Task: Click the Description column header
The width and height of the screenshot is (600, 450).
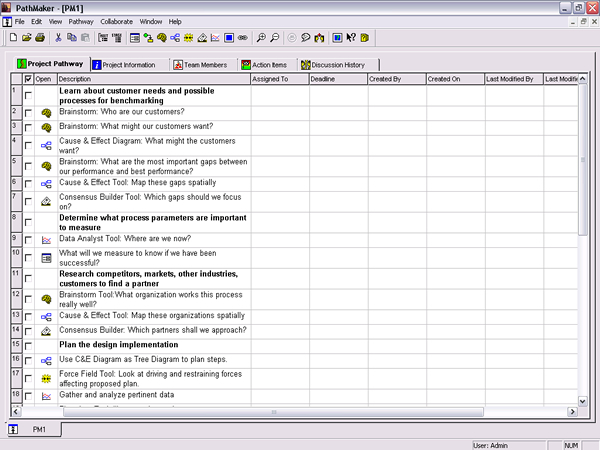Action: point(154,79)
